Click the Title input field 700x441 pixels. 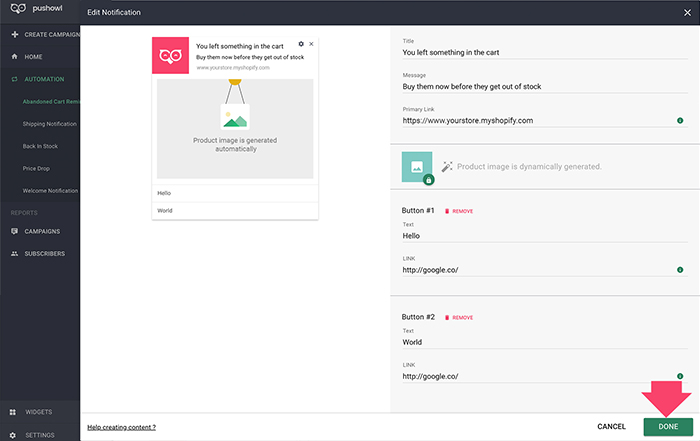[545, 53]
